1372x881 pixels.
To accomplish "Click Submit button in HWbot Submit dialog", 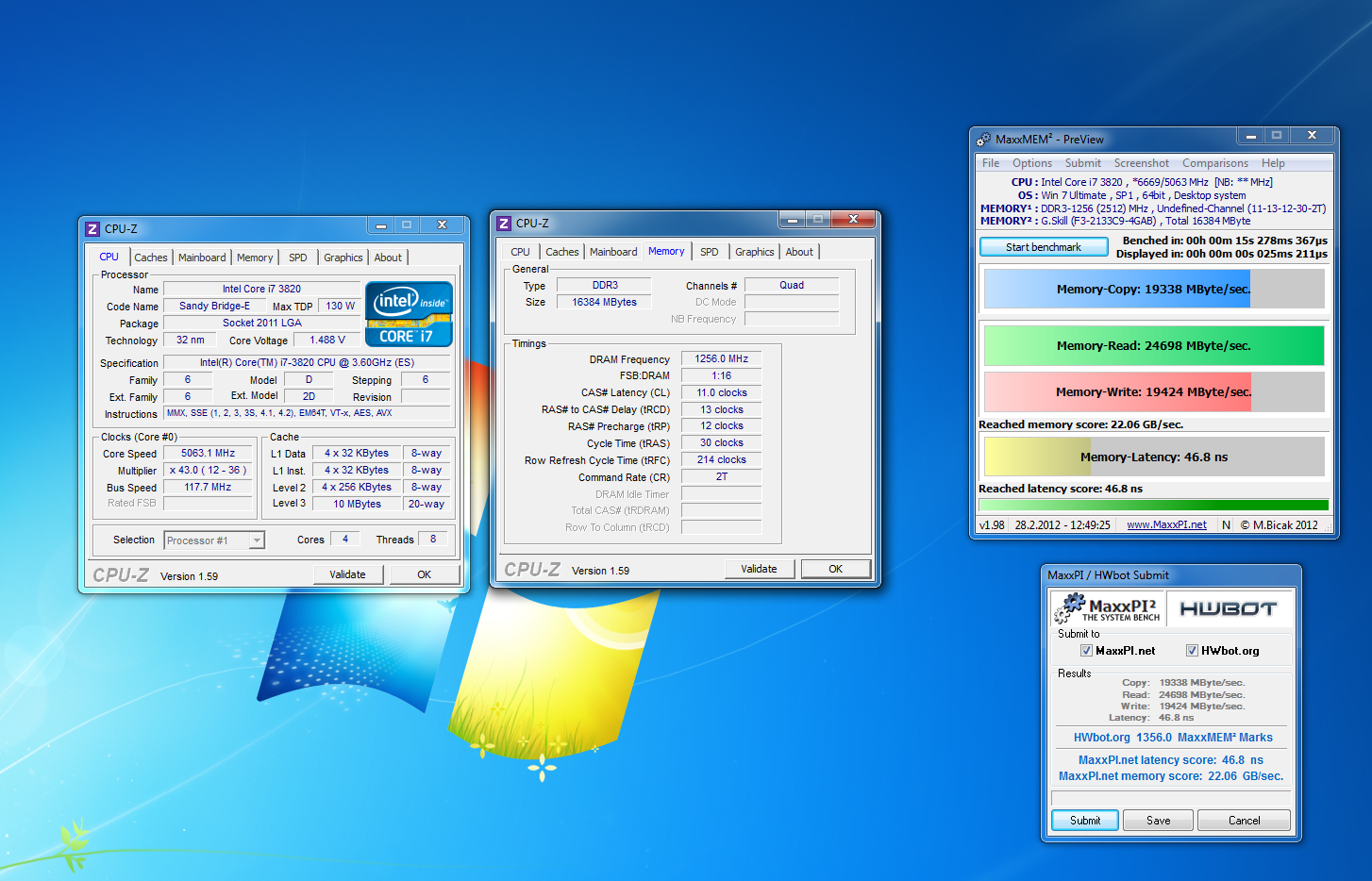I will [x=1085, y=821].
